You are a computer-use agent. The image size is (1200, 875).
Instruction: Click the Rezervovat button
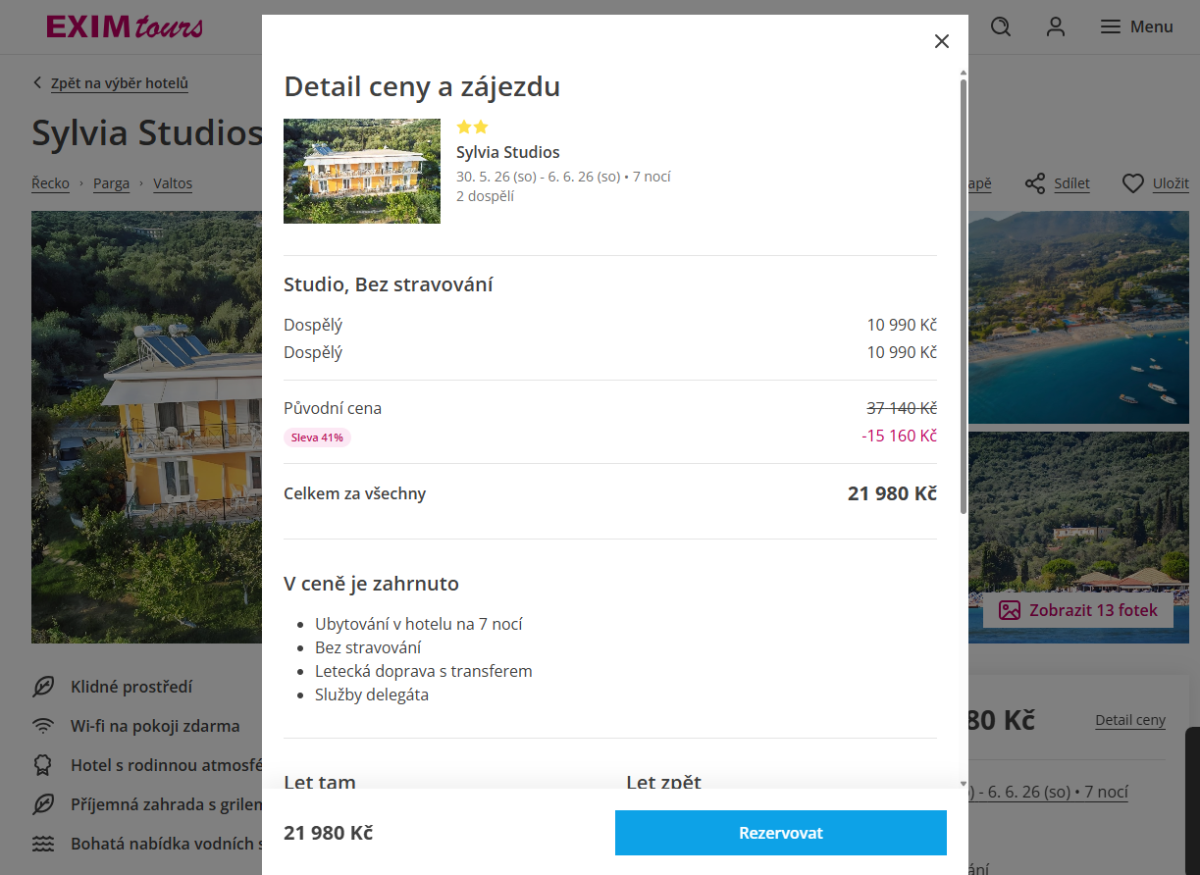pyautogui.click(x=780, y=833)
